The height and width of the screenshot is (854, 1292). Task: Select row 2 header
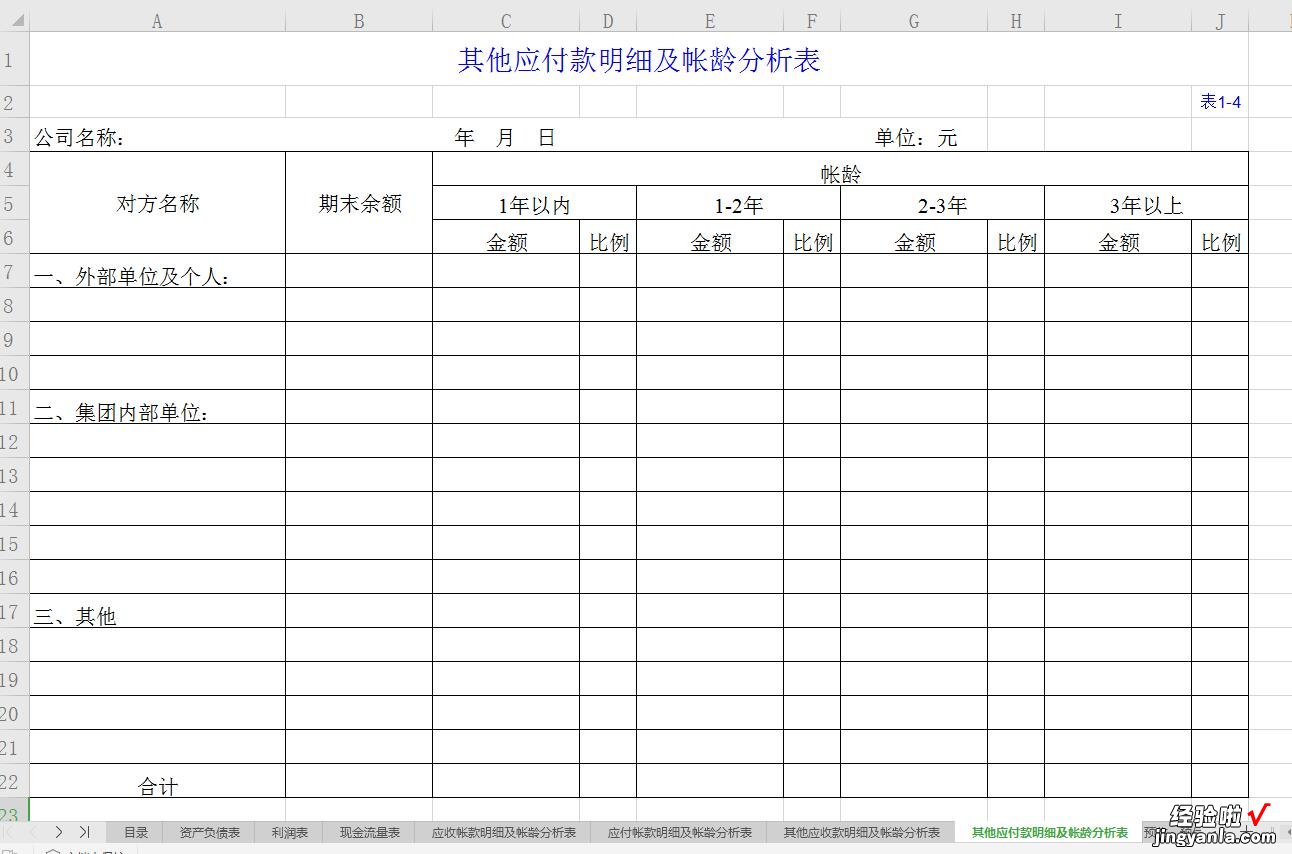[x=14, y=102]
